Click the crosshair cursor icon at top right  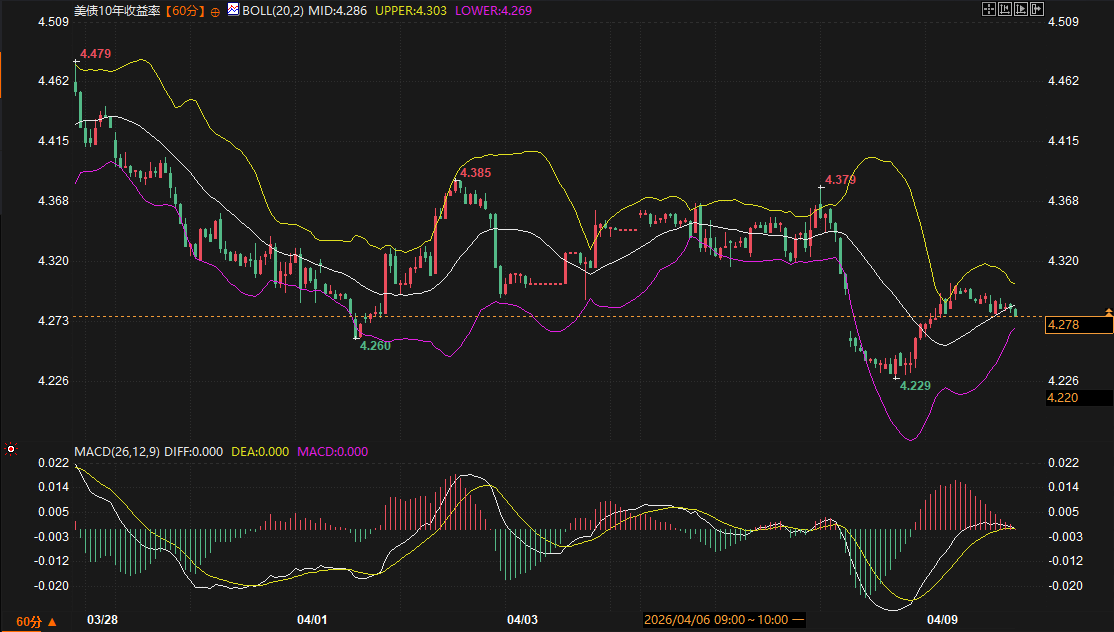click(989, 9)
